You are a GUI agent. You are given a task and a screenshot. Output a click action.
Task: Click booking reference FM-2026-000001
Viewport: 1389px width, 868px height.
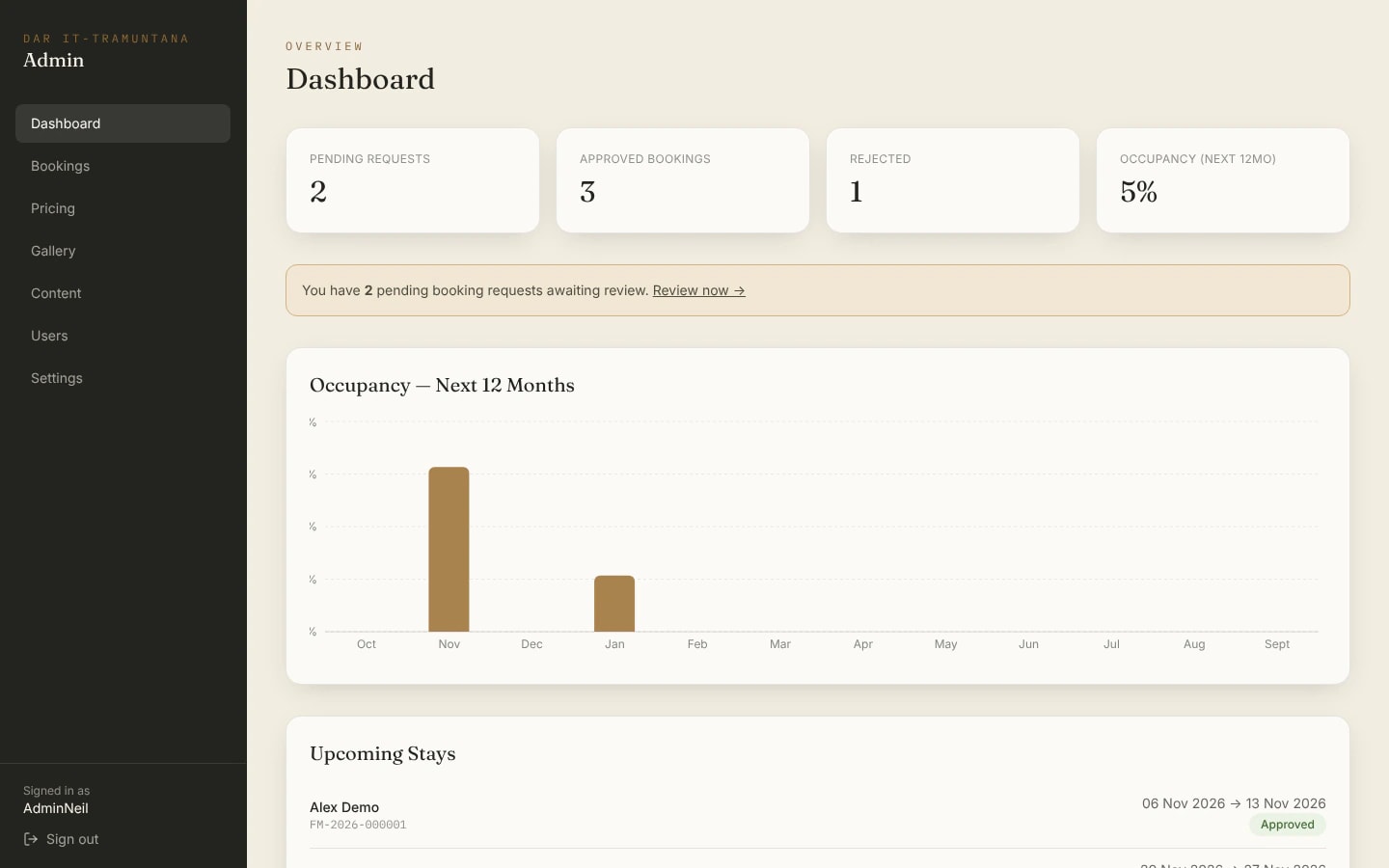click(358, 826)
